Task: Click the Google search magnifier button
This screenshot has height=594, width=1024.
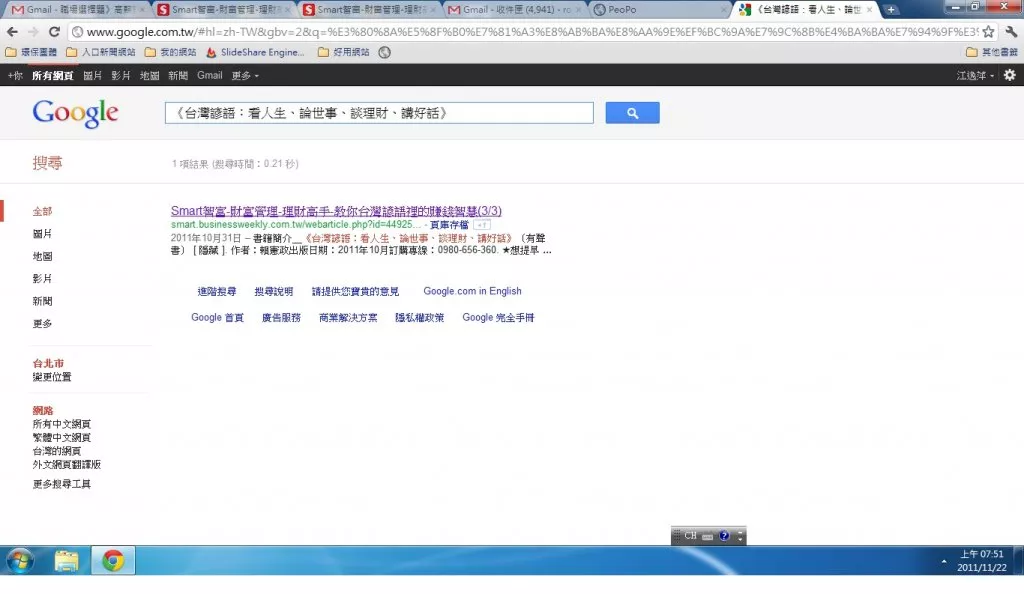Action: 632,113
